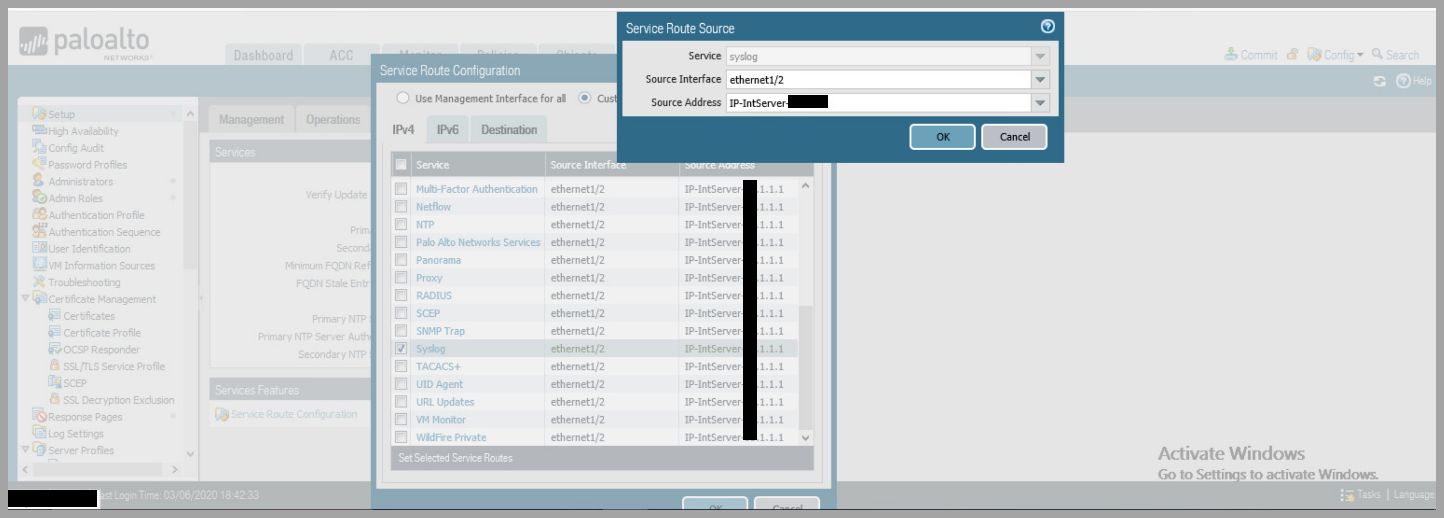The image size is (1444, 518).
Task: Open Config Audit in the sidebar
Action: pyautogui.click(x=76, y=148)
